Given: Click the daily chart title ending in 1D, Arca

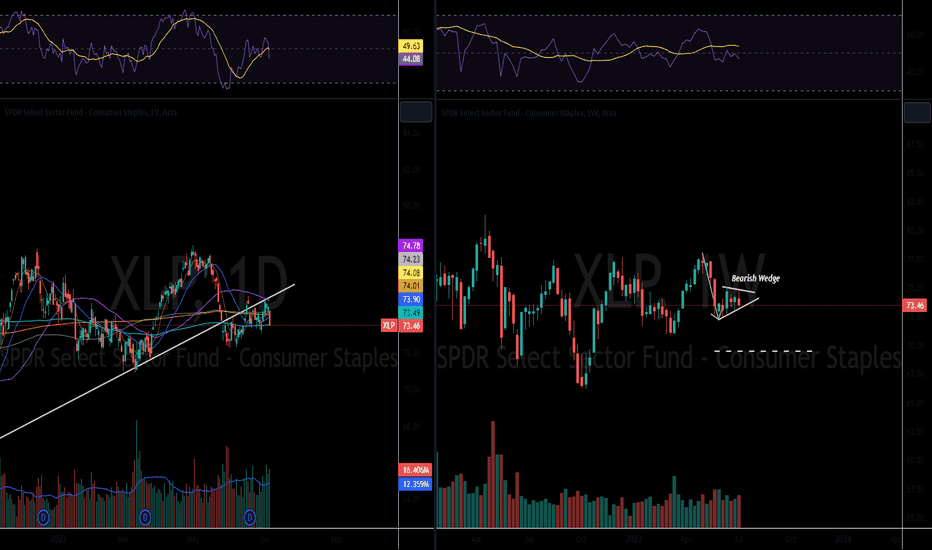Looking at the screenshot, I should 91,112.
